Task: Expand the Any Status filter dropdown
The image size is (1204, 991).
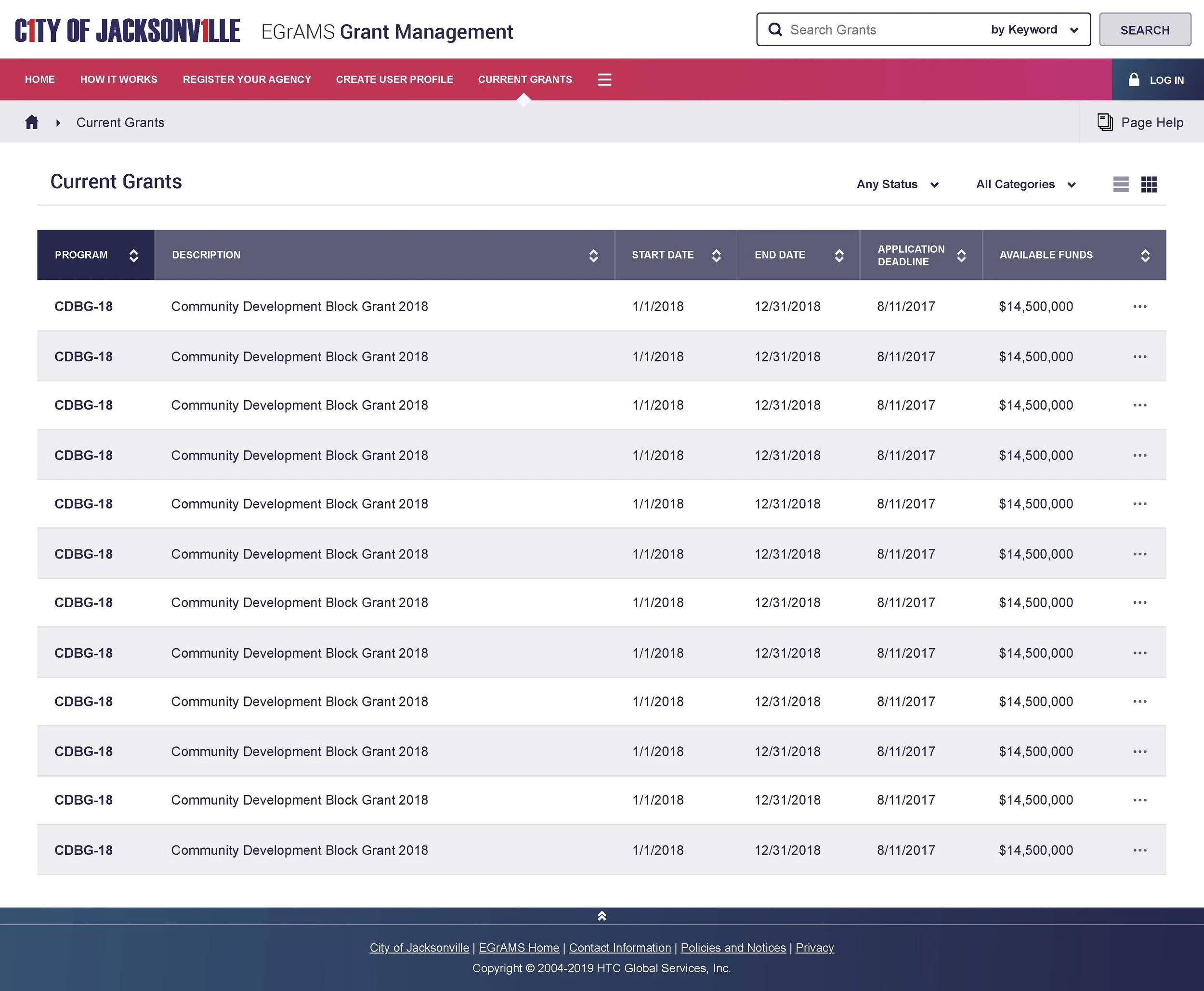Action: point(897,184)
